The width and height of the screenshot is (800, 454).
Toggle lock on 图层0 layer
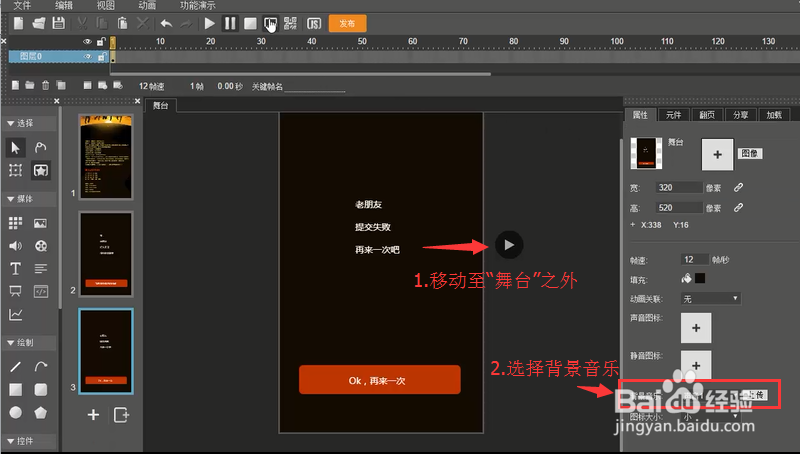click(x=102, y=56)
